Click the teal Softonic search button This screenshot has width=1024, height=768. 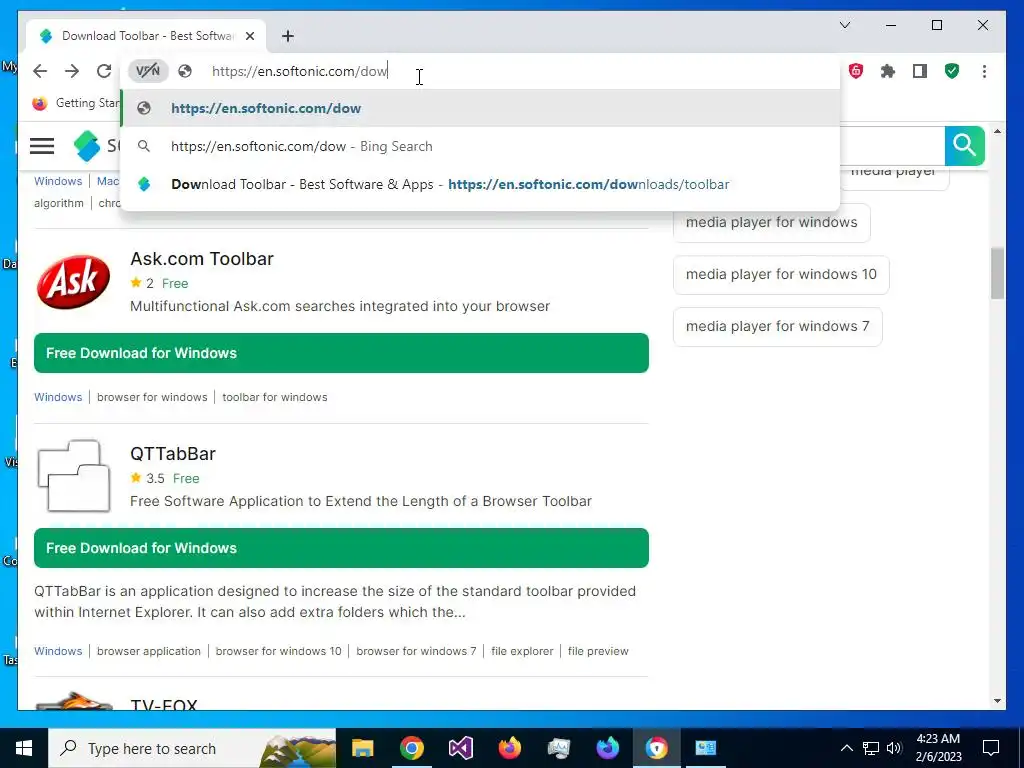(965, 146)
